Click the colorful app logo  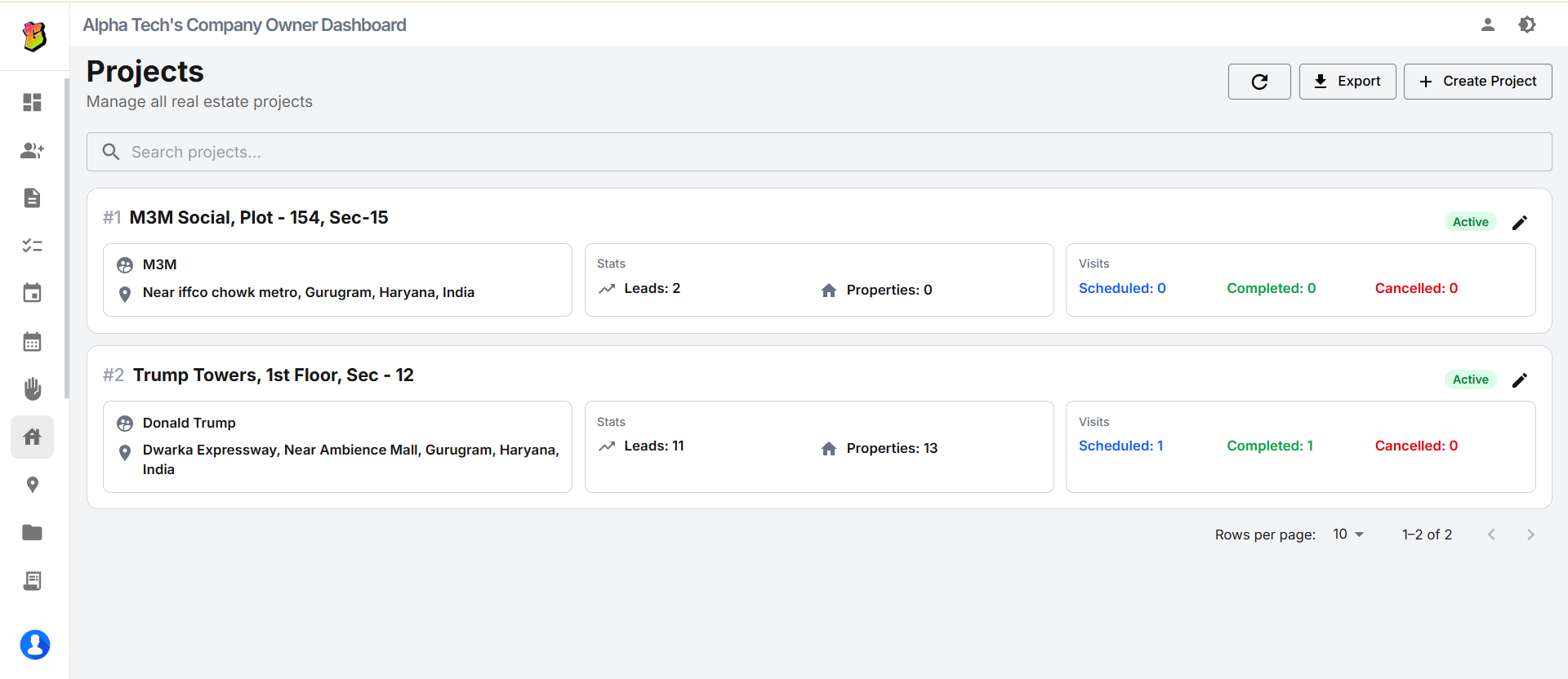34,36
